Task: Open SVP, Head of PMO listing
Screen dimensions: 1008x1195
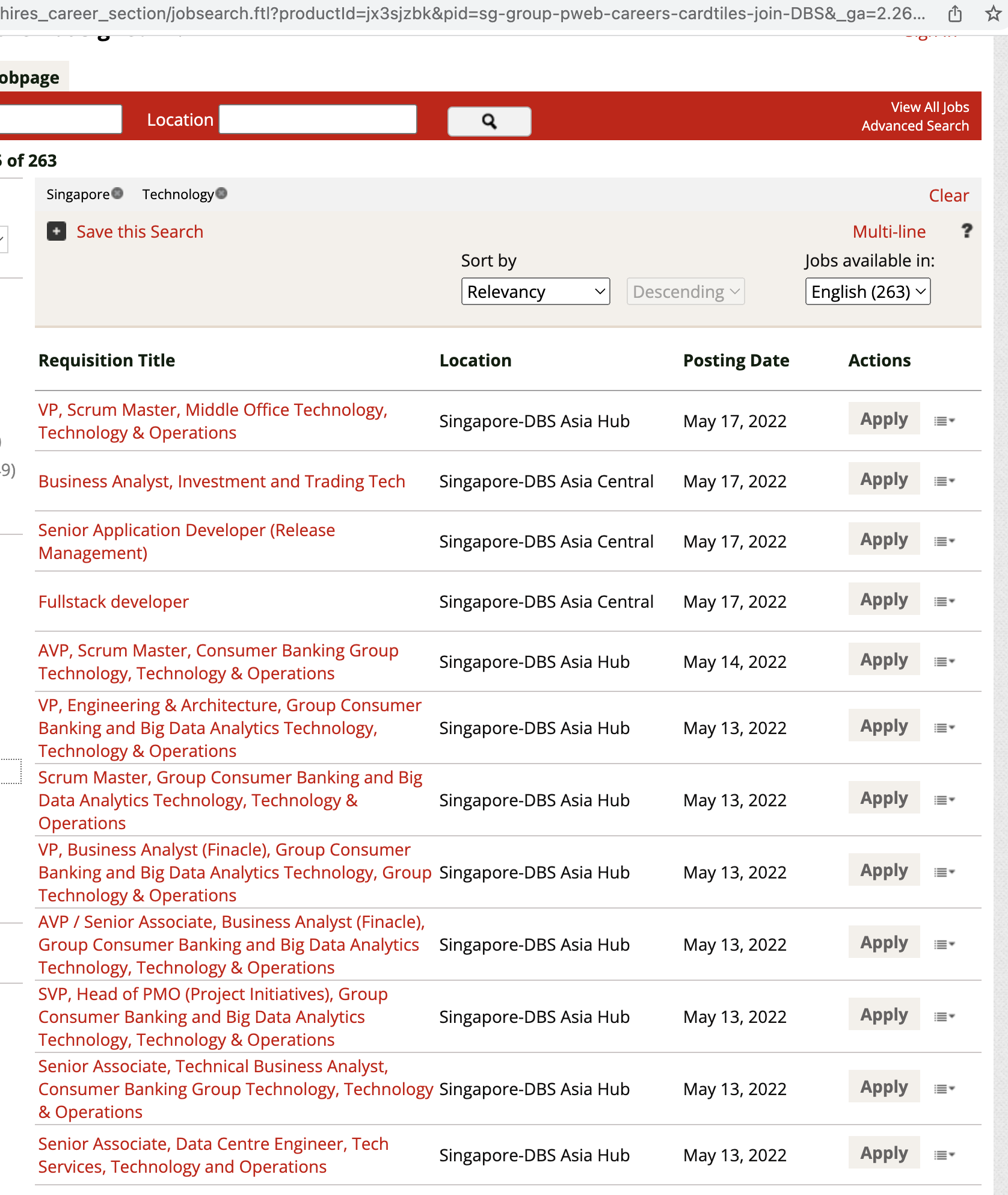Action: click(x=213, y=1017)
